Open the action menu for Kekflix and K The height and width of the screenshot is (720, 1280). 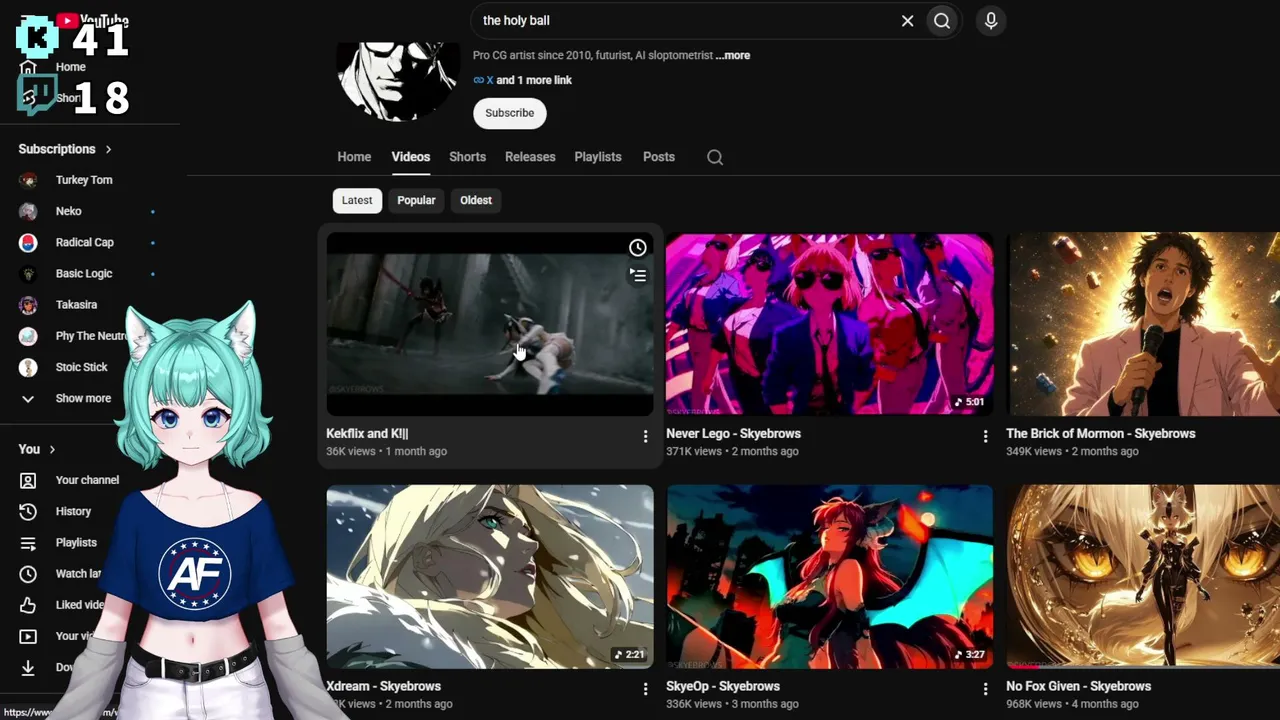pyautogui.click(x=645, y=436)
